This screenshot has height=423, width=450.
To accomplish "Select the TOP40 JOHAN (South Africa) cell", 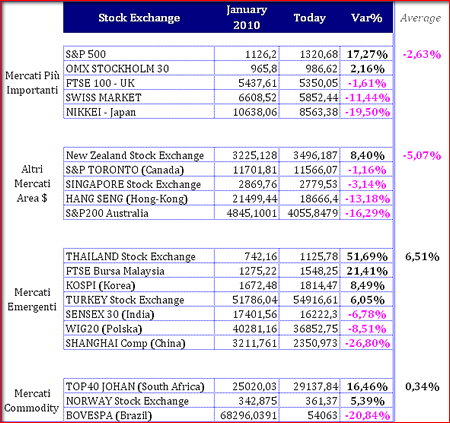I will coord(139,386).
